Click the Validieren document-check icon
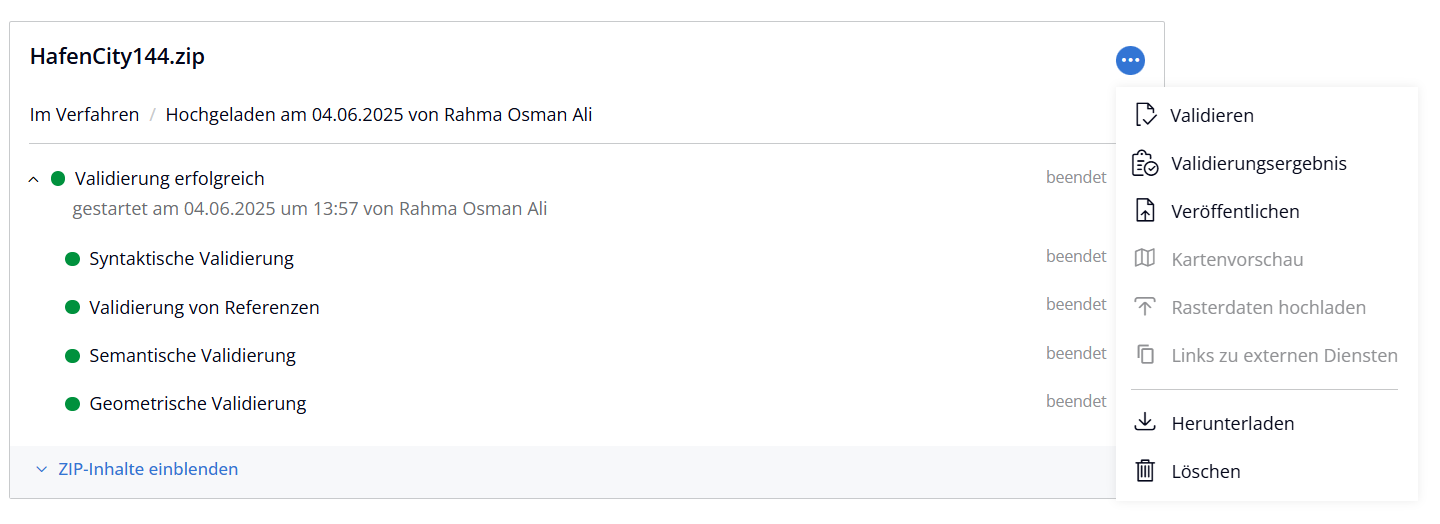The height and width of the screenshot is (524, 1440). pyautogui.click(x=1145, y=115)
